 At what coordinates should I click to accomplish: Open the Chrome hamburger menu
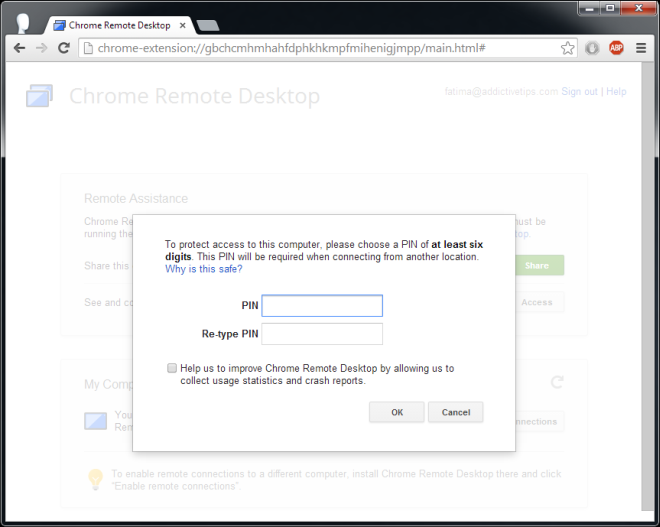coord(641,48)
